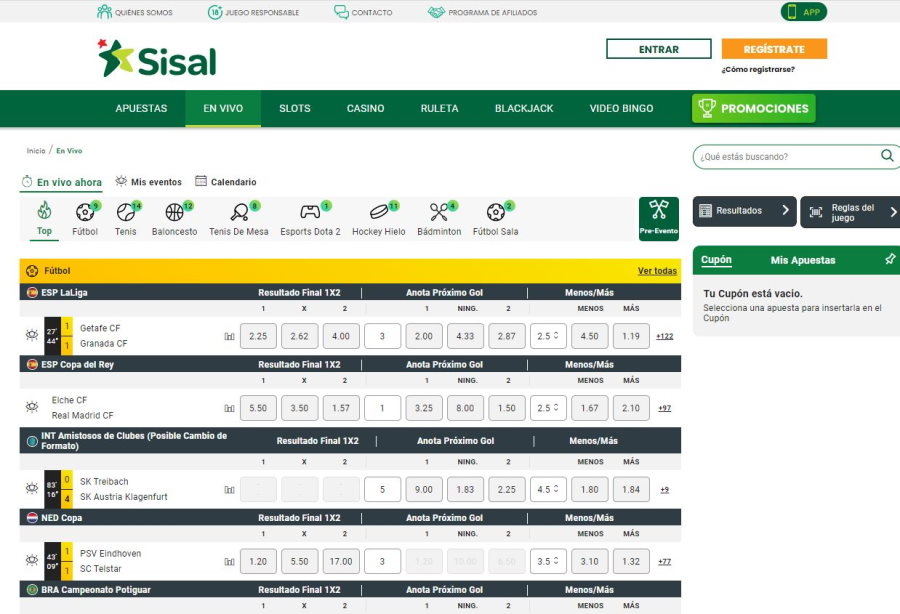Expand +122 more markets for Getafe match

[665, 336]
